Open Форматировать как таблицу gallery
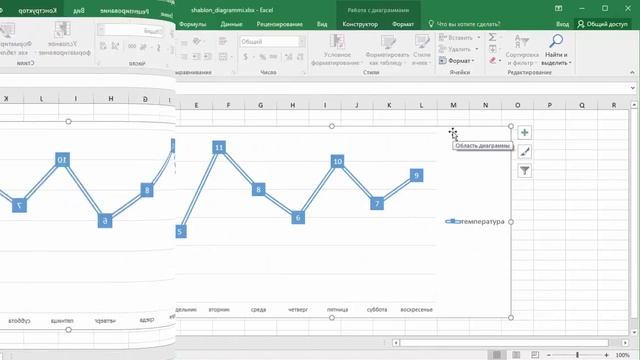The height and width of the screenshot is (360, 640). click(387, 50)
